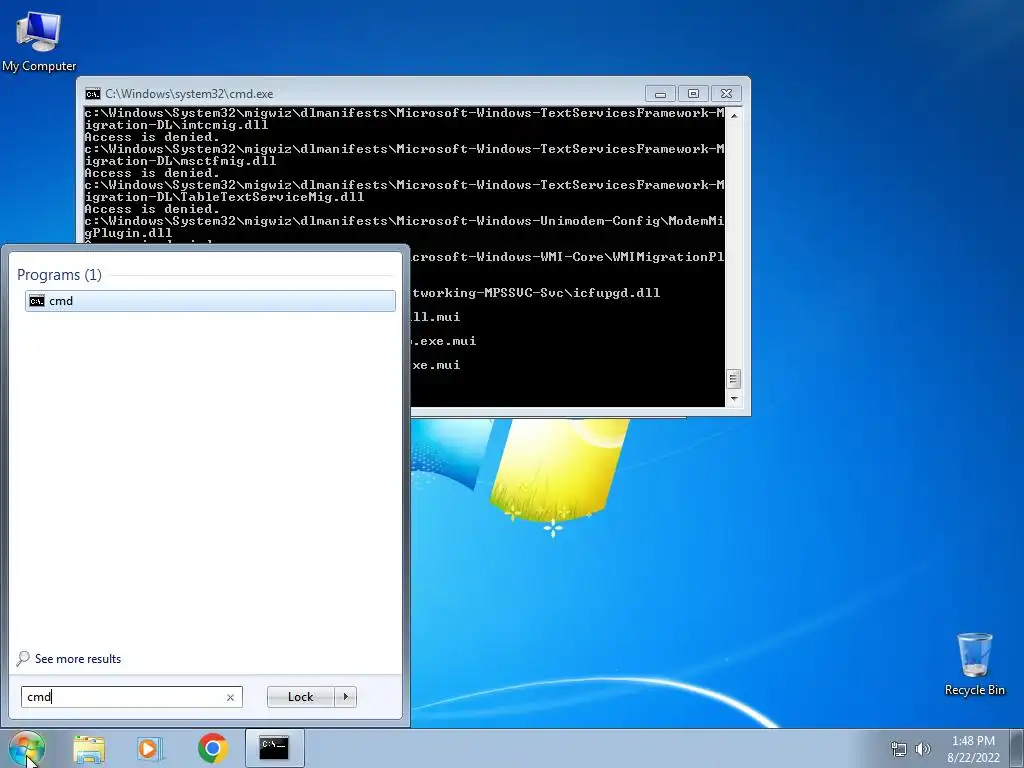Click the cmd.exe title bar system icon
Image resolution: width=1024 pixels, height=768 pixels.
(93, 94)
